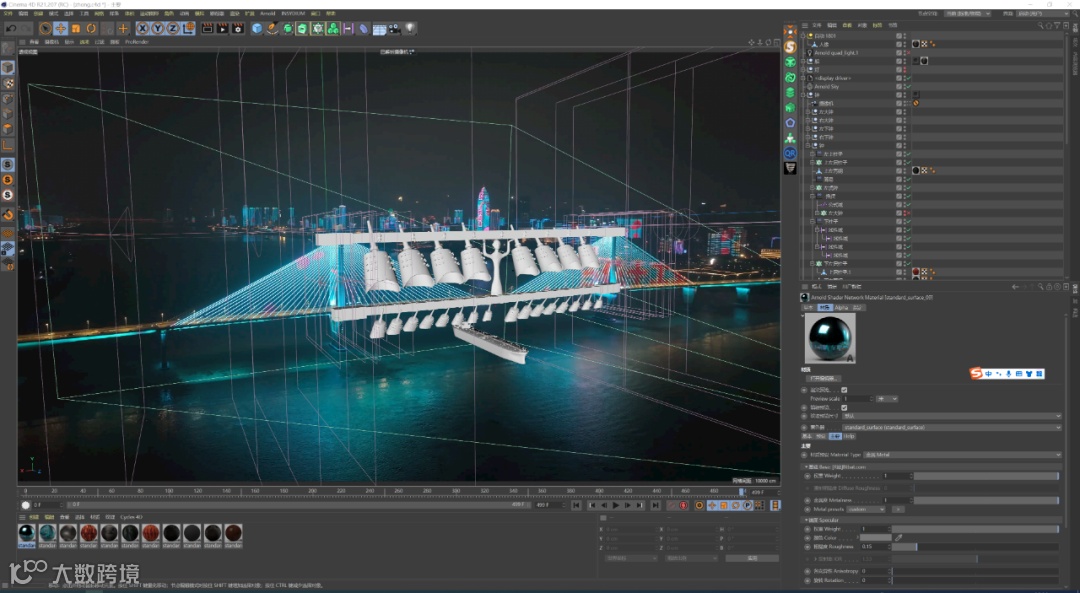
Task: Toggle the X-axis lock icon
Action: point(142,28)
